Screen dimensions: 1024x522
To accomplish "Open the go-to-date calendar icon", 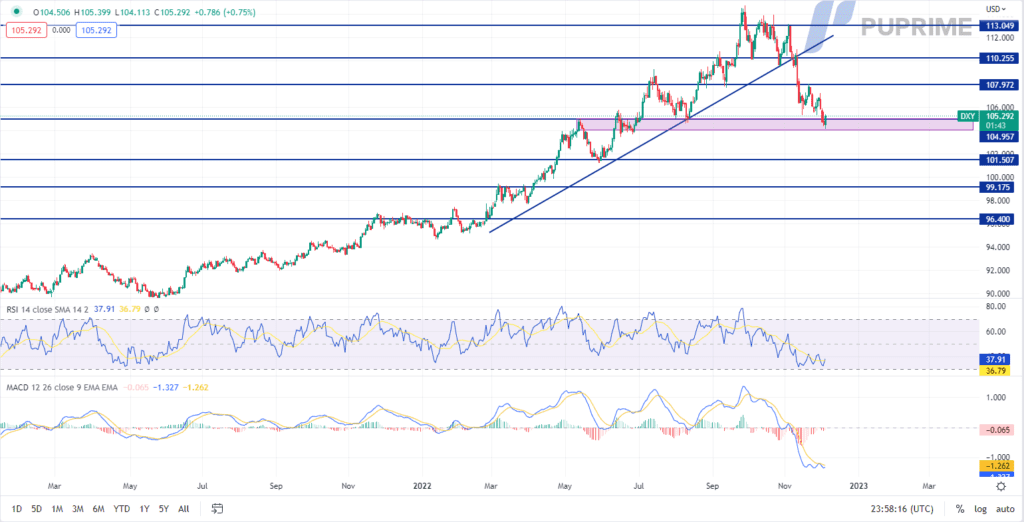I will 217,508.
